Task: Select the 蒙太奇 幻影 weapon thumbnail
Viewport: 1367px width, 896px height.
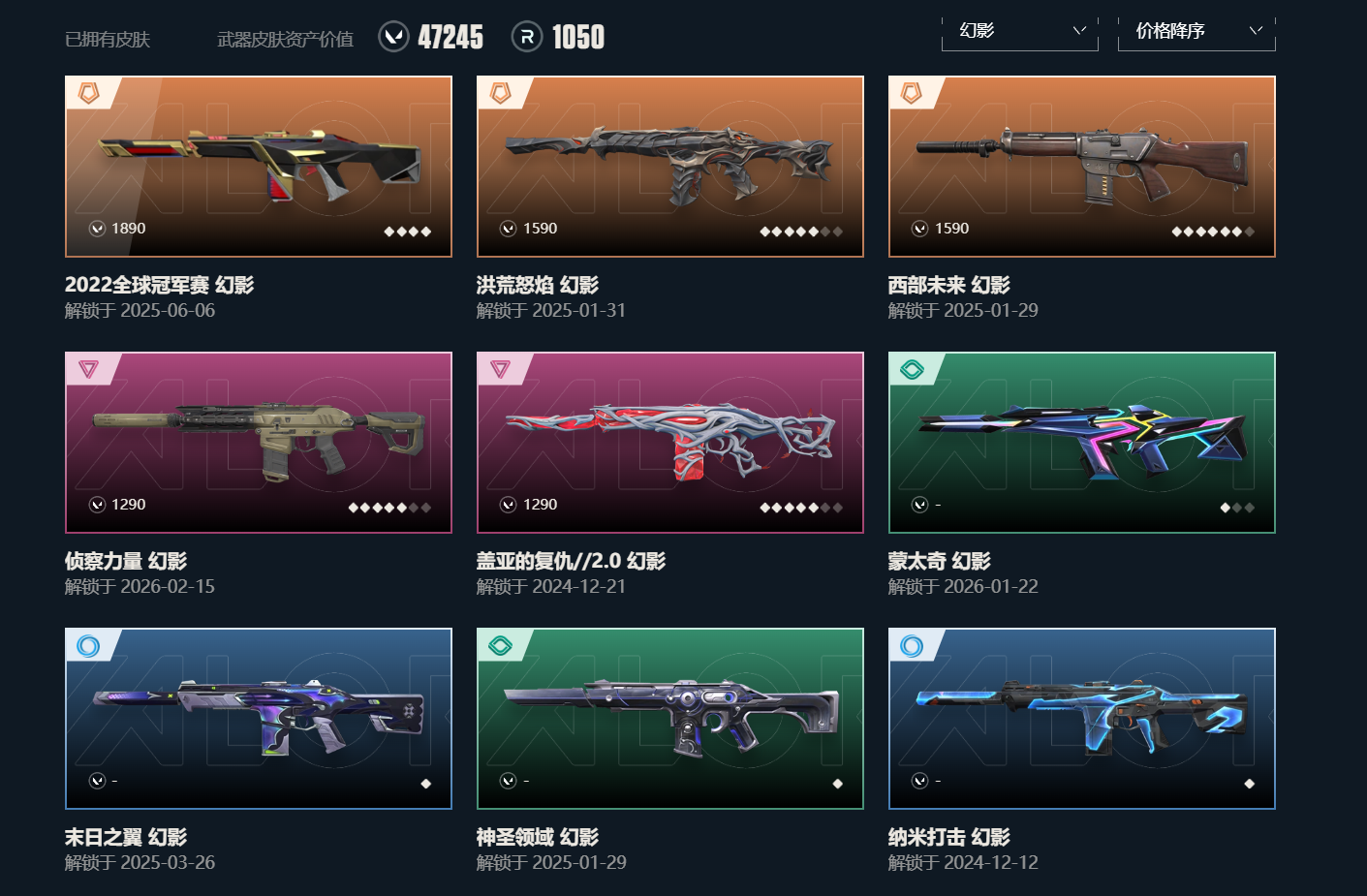Action: (x=1082, y=443)
